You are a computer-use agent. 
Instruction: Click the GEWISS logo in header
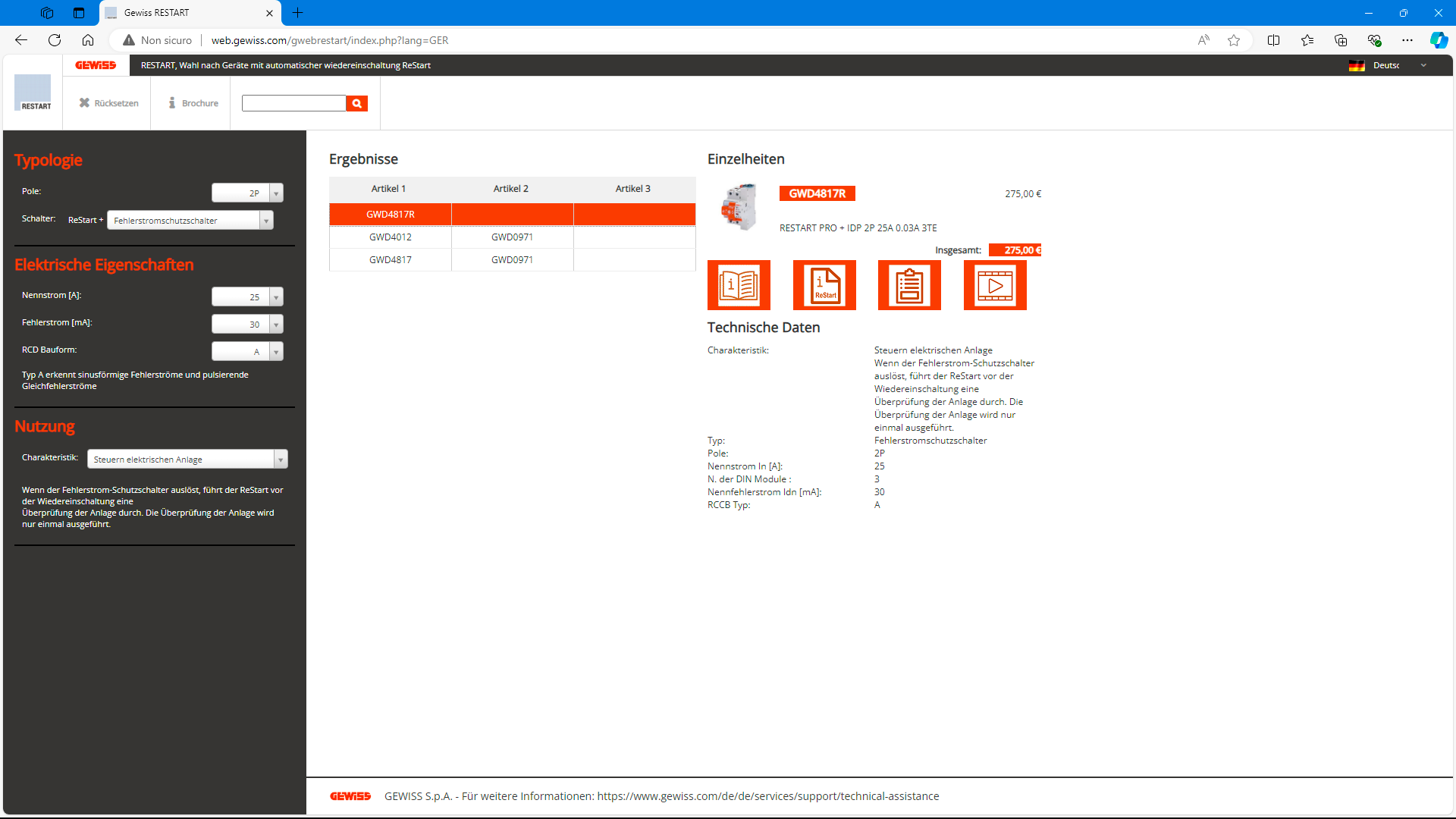click(x=96, y=65)
